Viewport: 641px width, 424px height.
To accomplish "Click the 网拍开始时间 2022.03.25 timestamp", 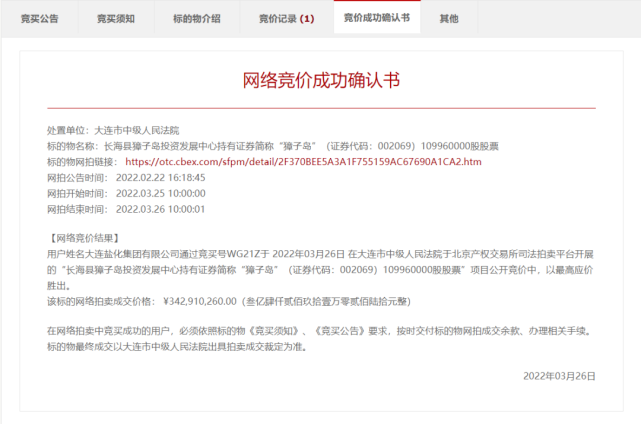I will [x=161, y=193].
